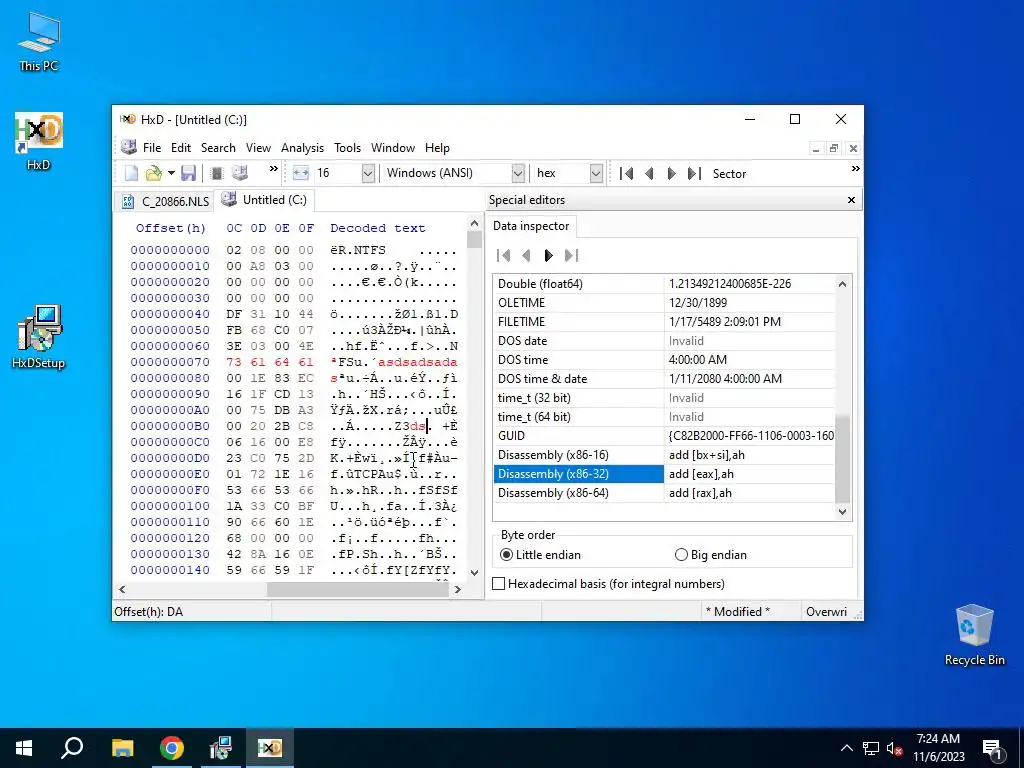Open the Tools menu
This screenshot has width=1024, height=768.
(347, 148)
